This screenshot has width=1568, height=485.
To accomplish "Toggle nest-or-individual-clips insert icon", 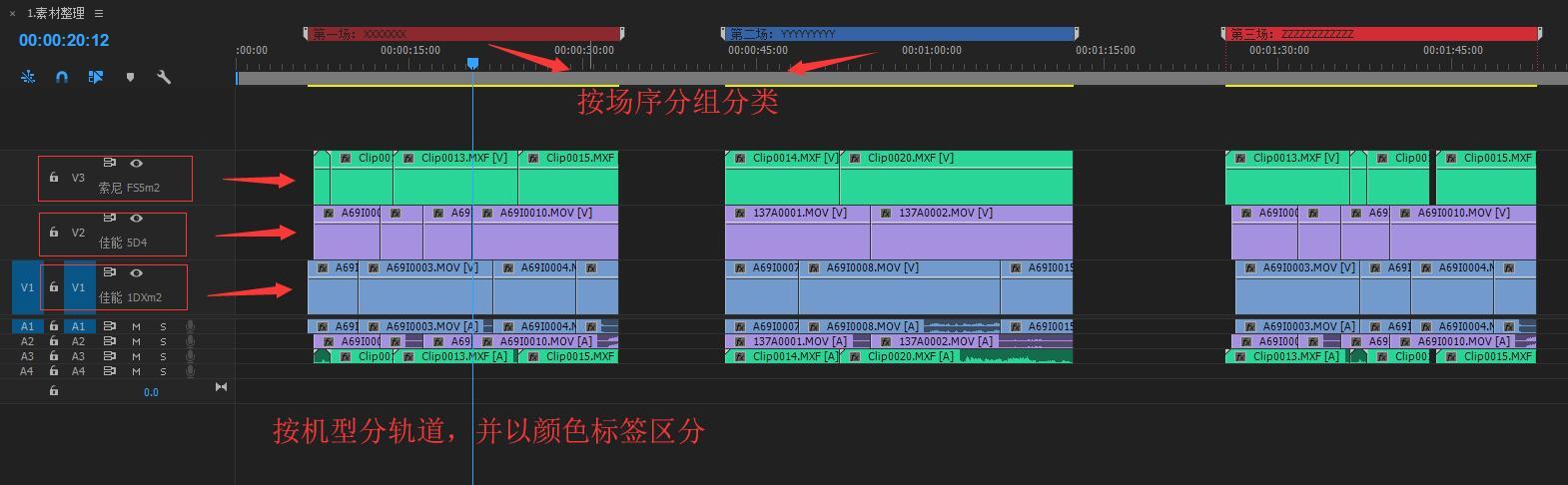I will [28, 77].
